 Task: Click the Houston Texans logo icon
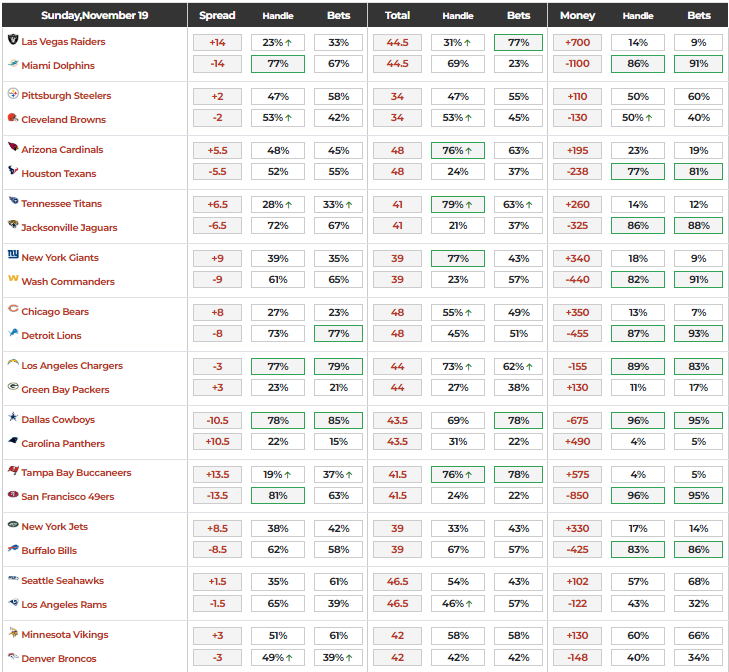(13, 170)
